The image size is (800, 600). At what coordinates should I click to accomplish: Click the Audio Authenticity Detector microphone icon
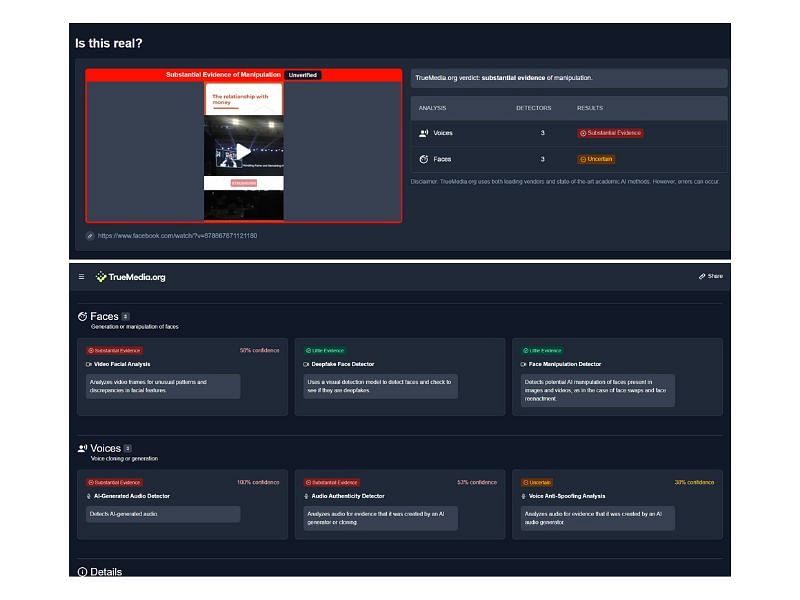tap(306, 496)
